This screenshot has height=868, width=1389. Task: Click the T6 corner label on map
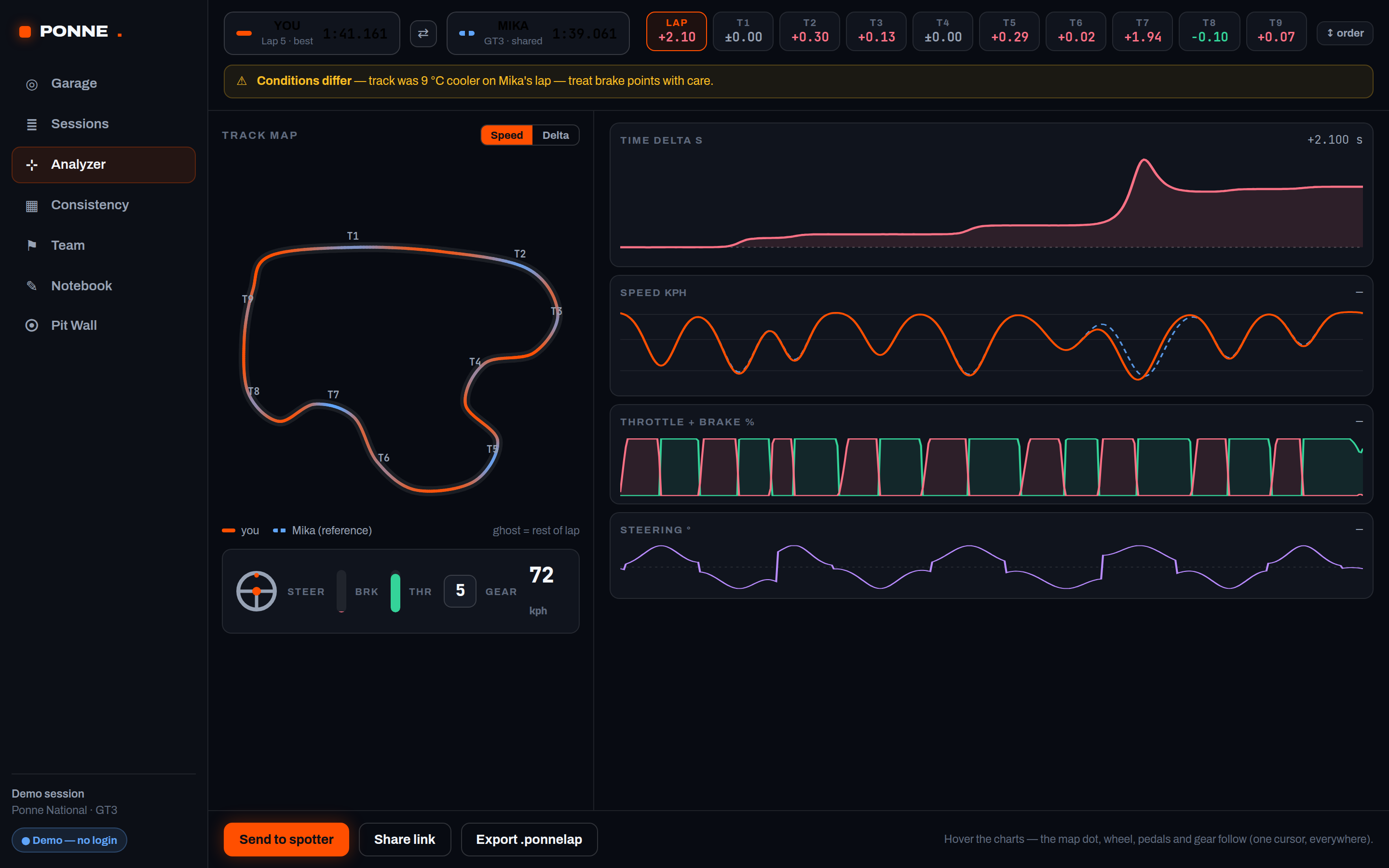(x=383, y=458)
